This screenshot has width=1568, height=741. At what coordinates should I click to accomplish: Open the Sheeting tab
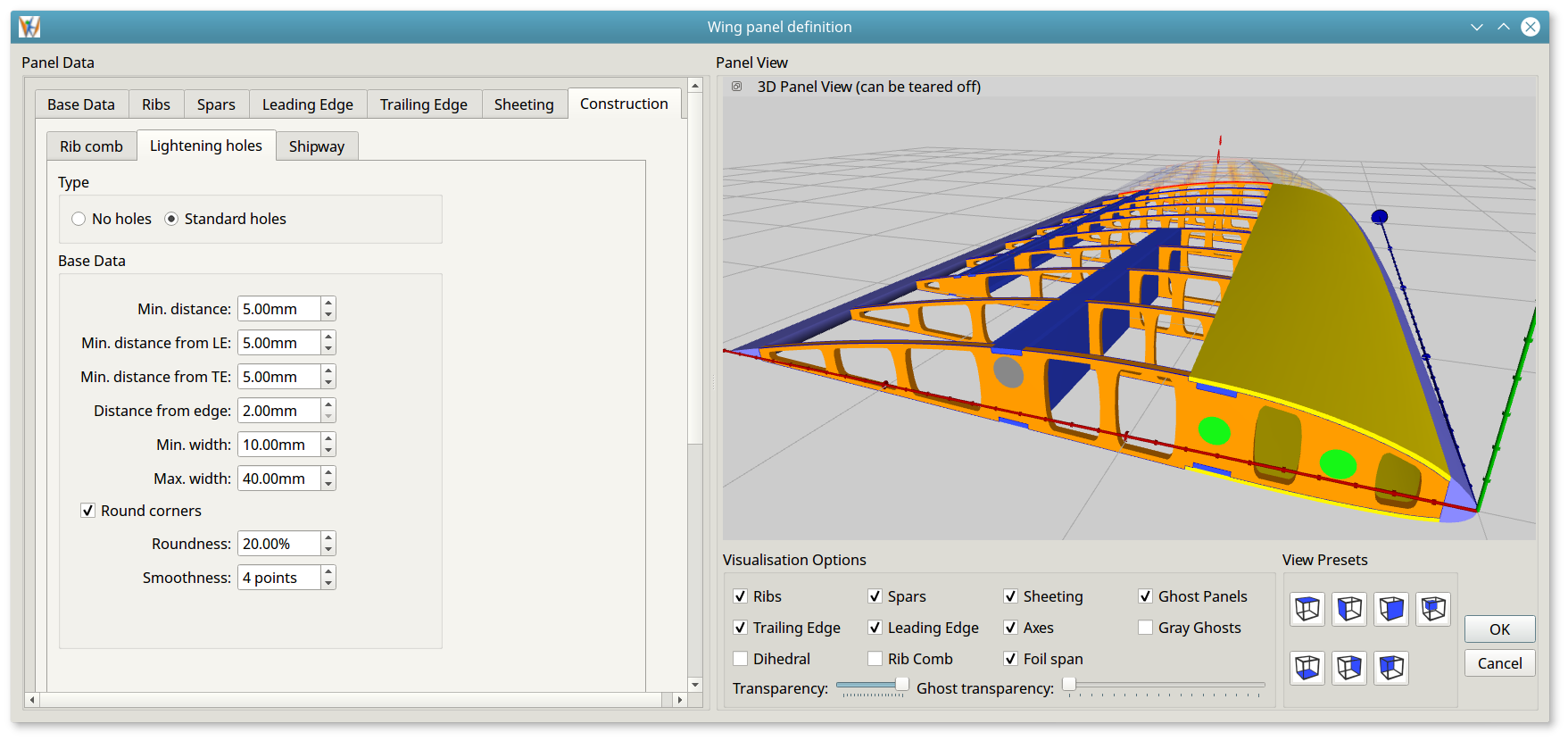[x=524, y=104]
